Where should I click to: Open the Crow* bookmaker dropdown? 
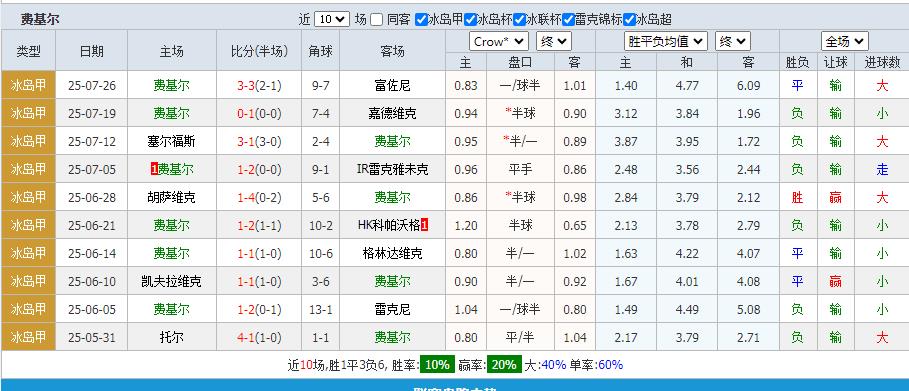(x=499, y=41)
